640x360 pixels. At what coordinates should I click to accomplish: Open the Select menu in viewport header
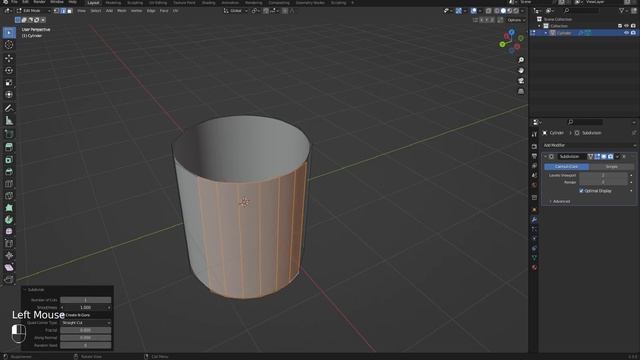96,11
